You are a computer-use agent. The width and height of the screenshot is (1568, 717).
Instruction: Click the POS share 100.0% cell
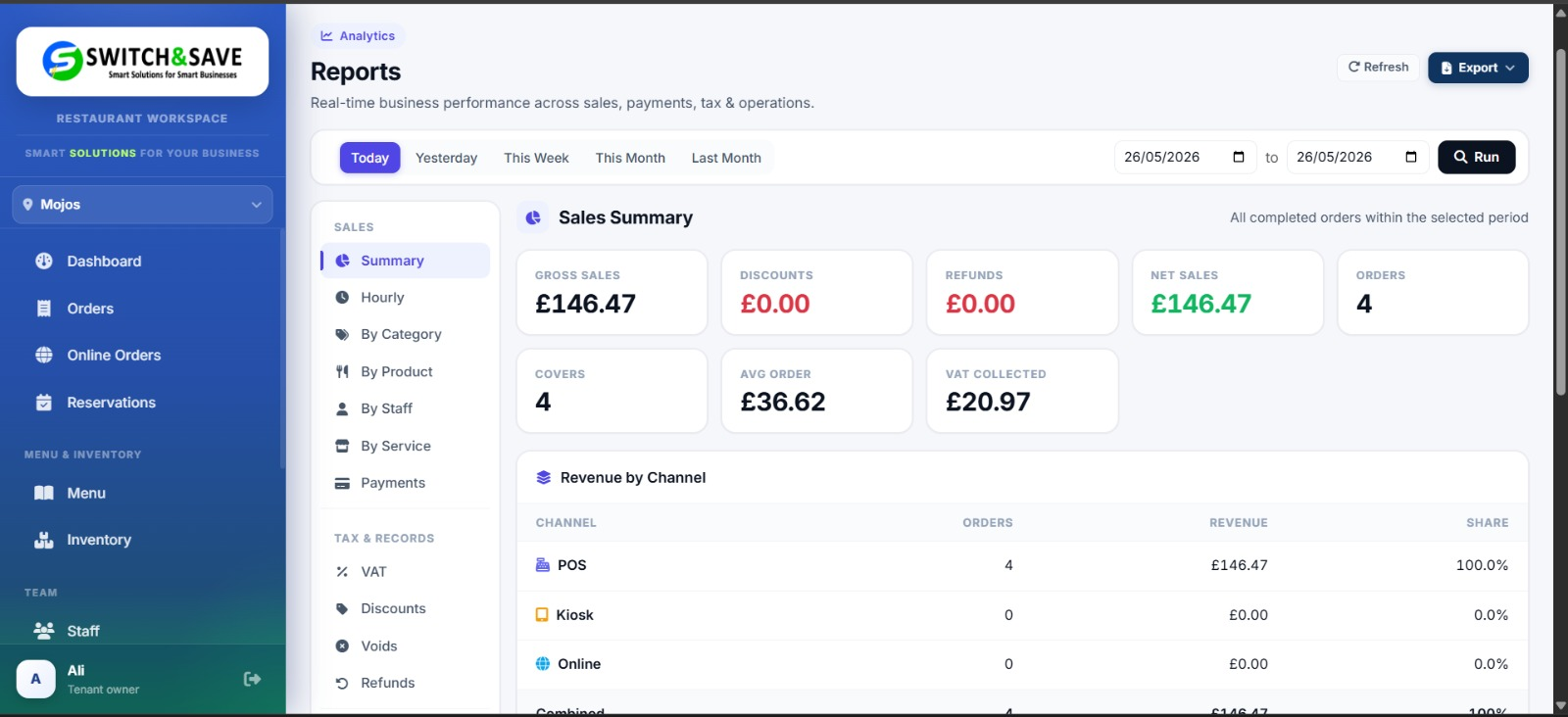[x=1482, y=565]
